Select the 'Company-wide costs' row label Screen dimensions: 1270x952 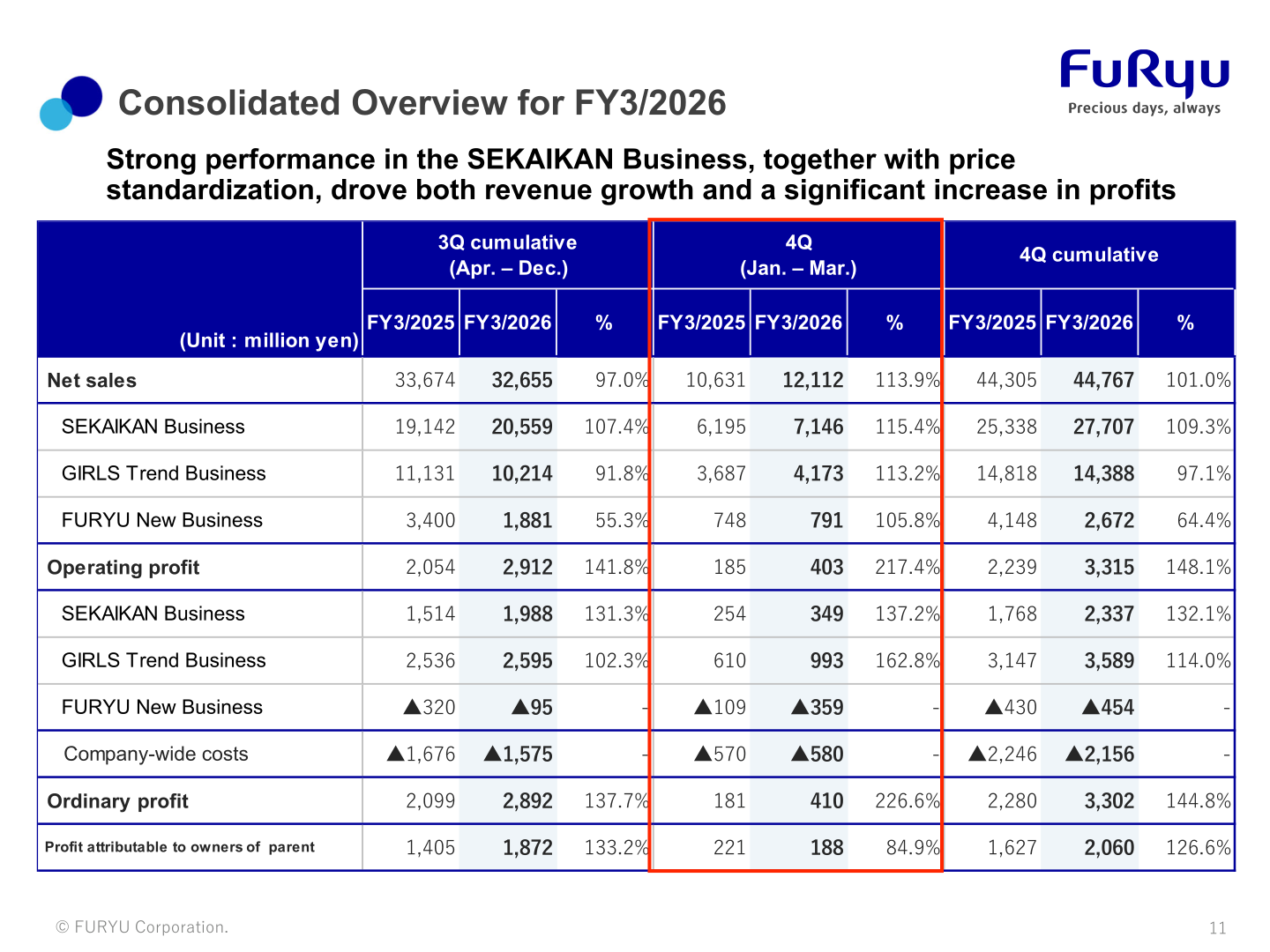[x=156, y=754]
